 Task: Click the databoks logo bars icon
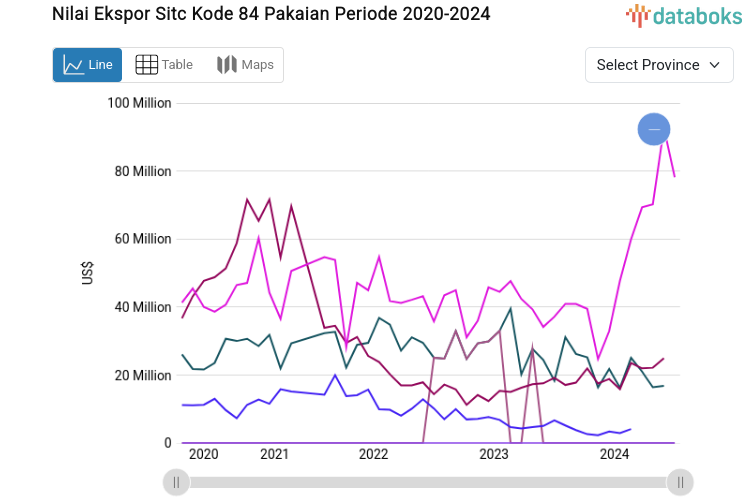pyautogui.click(x=638, y=15)
